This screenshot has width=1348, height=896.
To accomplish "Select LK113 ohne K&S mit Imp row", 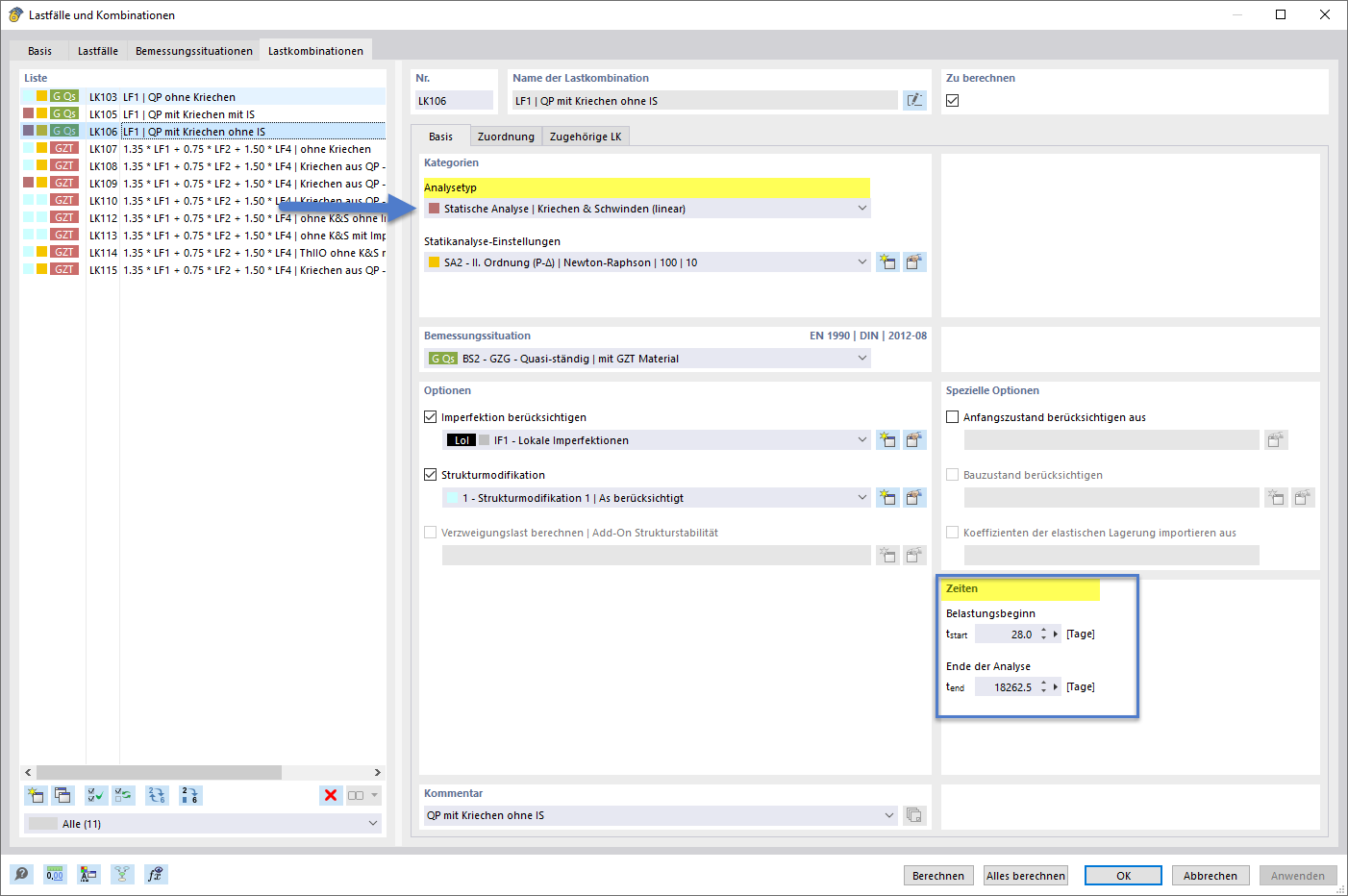I will pos(203,235).
